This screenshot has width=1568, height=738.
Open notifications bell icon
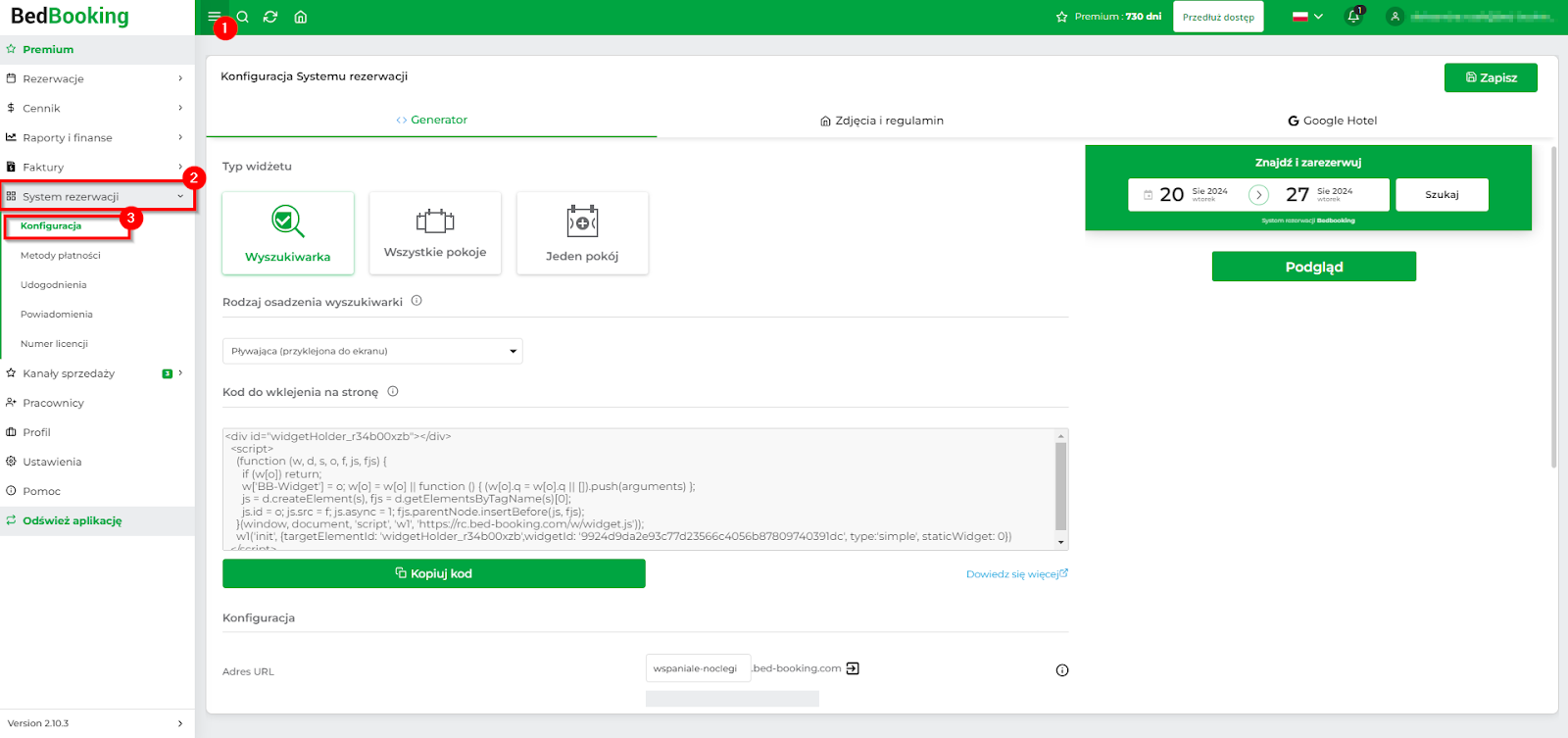point(1354,17)
